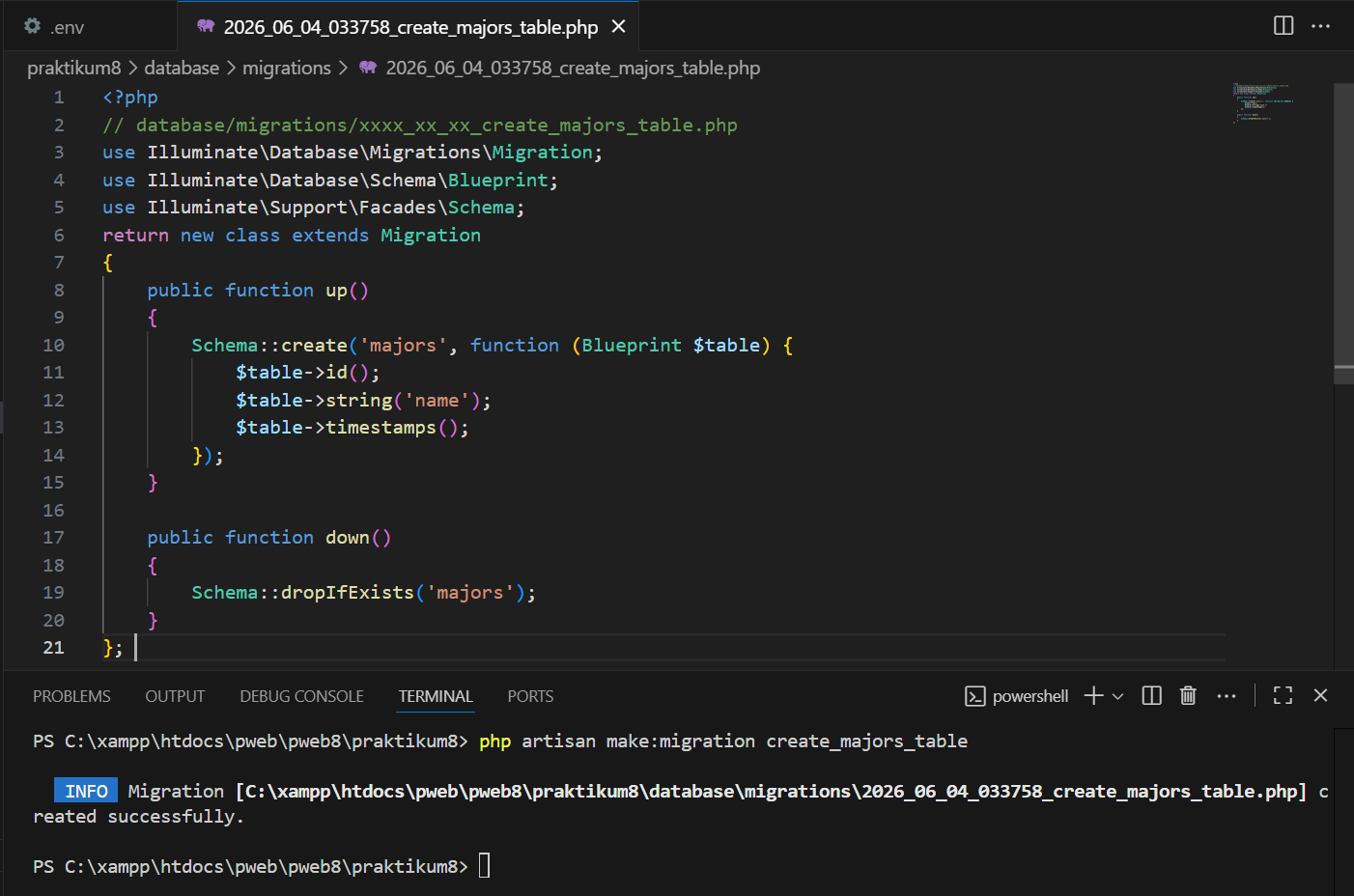Click 'return new class extends Migration' line
Image resolution: width=1354 pixels, height=896 pixels.
(x=292, y=235)
